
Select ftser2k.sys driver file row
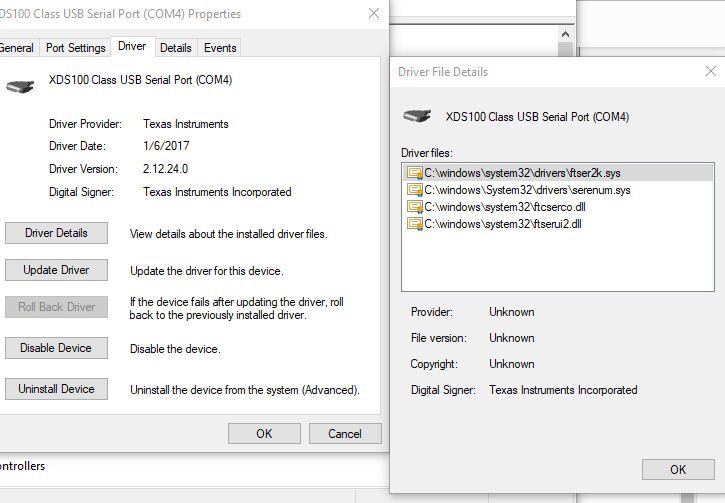(x=558, y=173)
